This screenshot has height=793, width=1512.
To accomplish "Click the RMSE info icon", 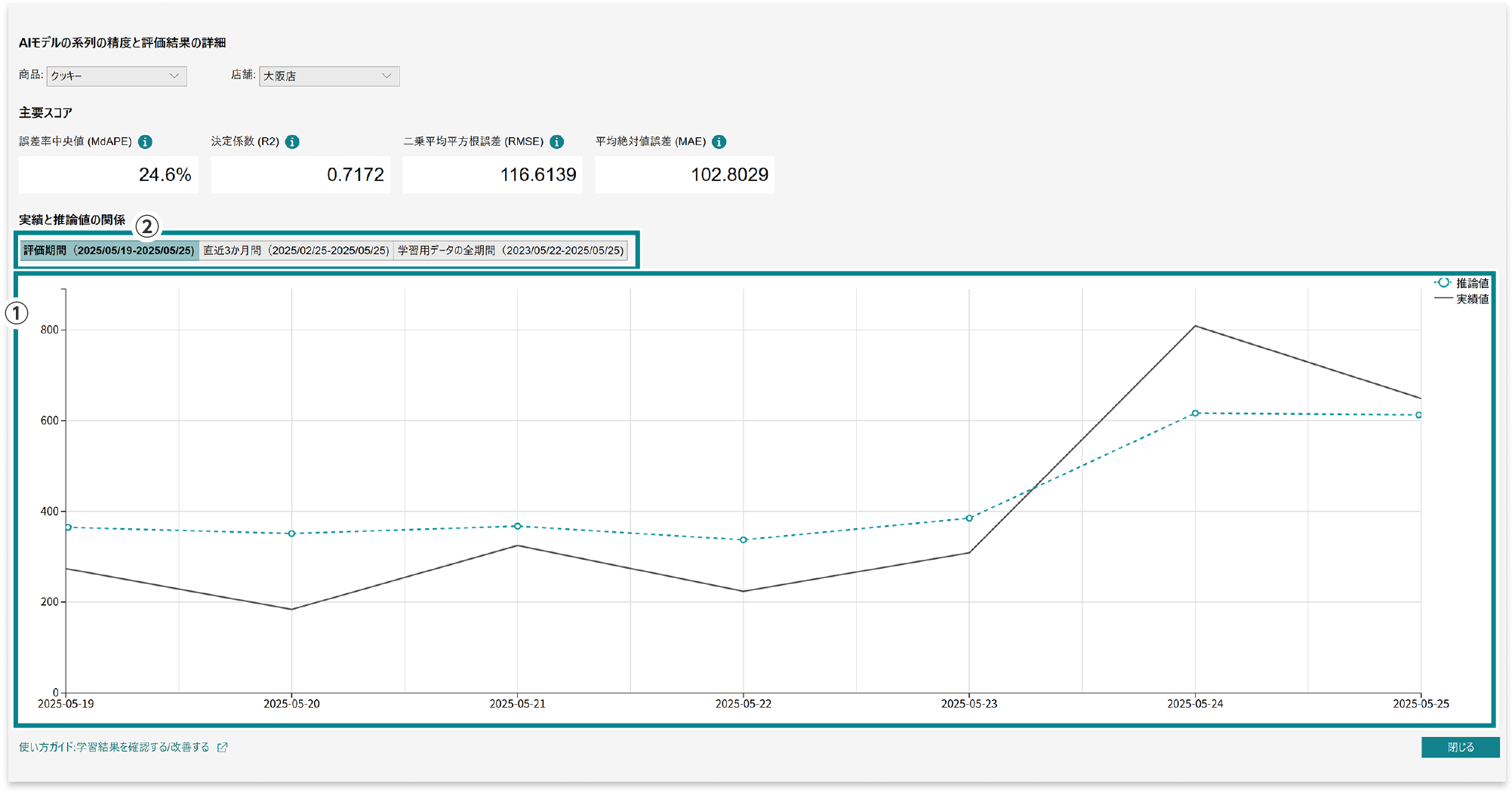I will pyautogui.click(x=557, y=142).
